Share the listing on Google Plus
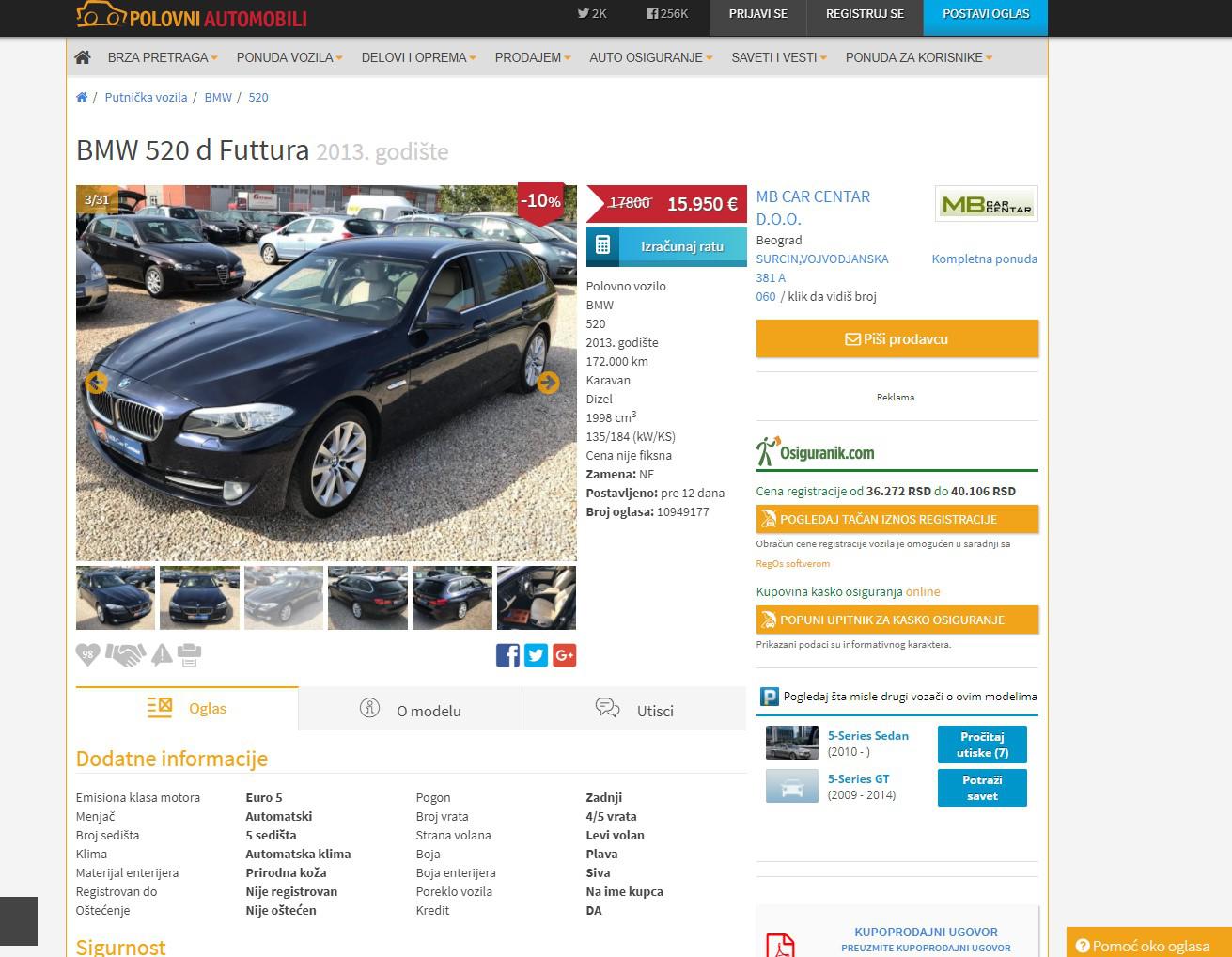The width and height of the screenshot is (1232, 957). click(564, 655)
